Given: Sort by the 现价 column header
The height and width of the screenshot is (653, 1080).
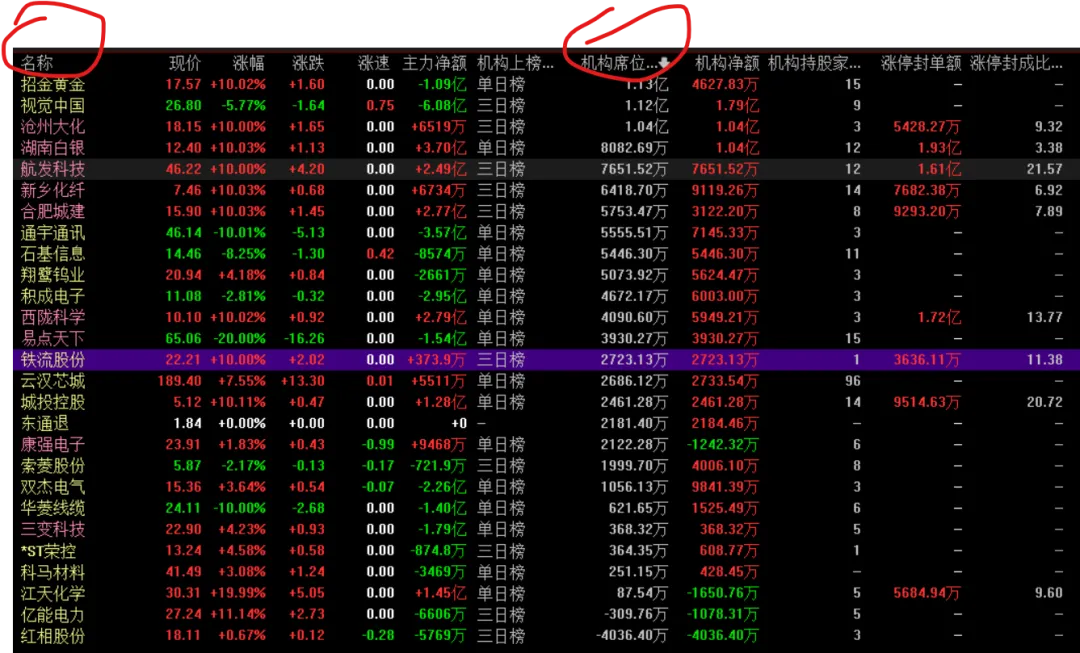Looking at the screenshot, I should point(185,63).
